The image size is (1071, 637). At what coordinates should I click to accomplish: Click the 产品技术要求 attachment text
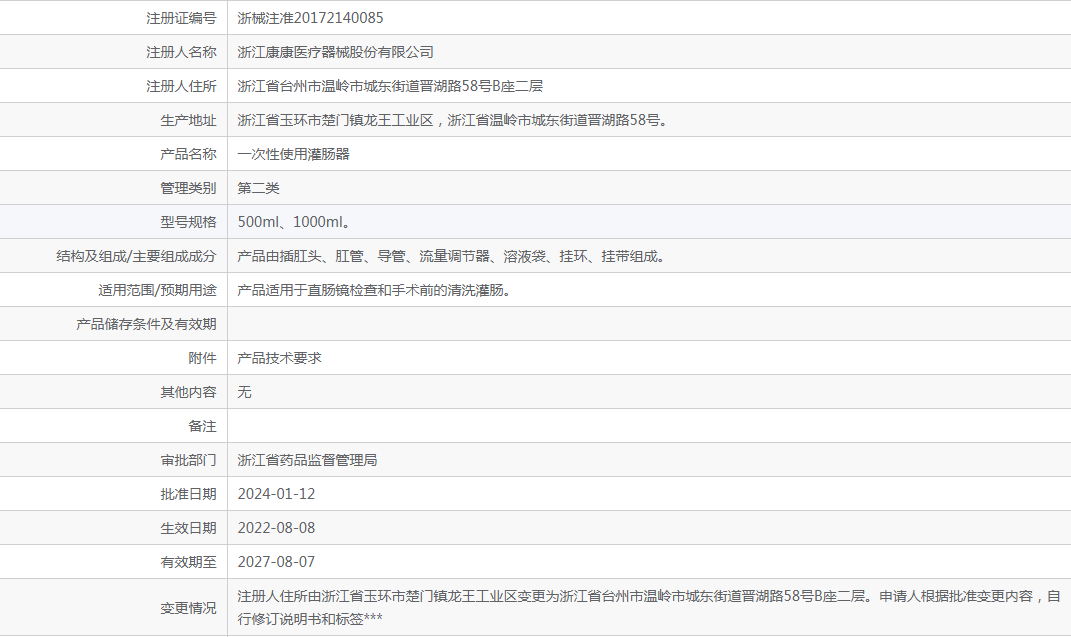(x=279, y=358)
